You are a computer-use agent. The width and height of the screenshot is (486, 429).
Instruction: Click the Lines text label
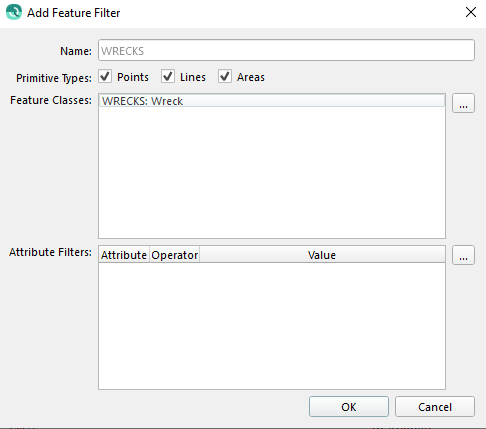[x=193, y=77]
